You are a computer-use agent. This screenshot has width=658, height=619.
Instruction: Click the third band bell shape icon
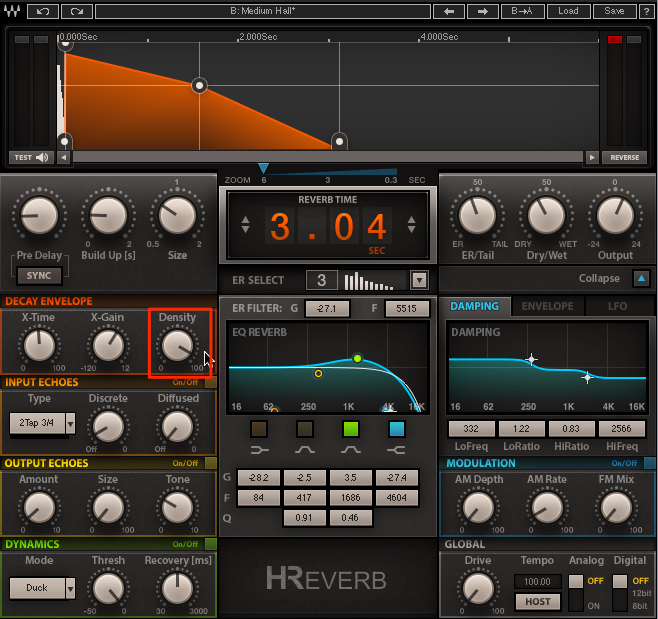pyautogui.click(x=351, y=450)
